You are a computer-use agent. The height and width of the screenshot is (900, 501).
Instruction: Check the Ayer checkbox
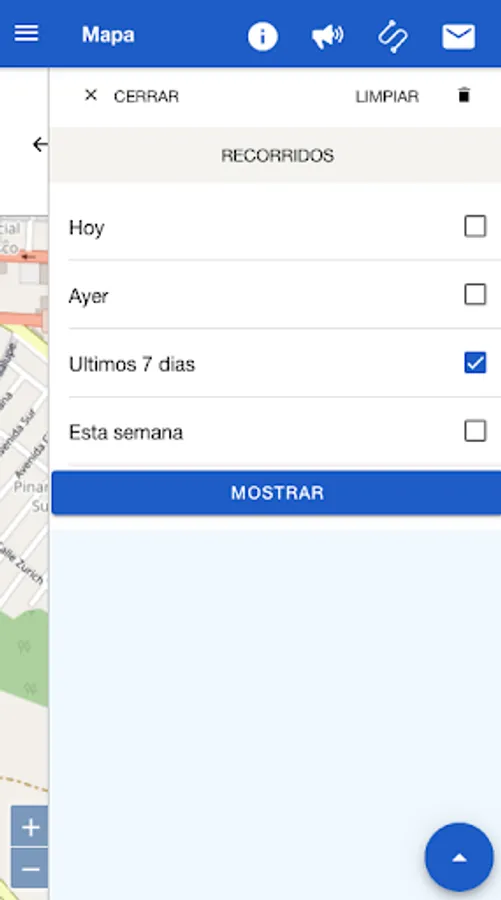[x=475, y=294]
